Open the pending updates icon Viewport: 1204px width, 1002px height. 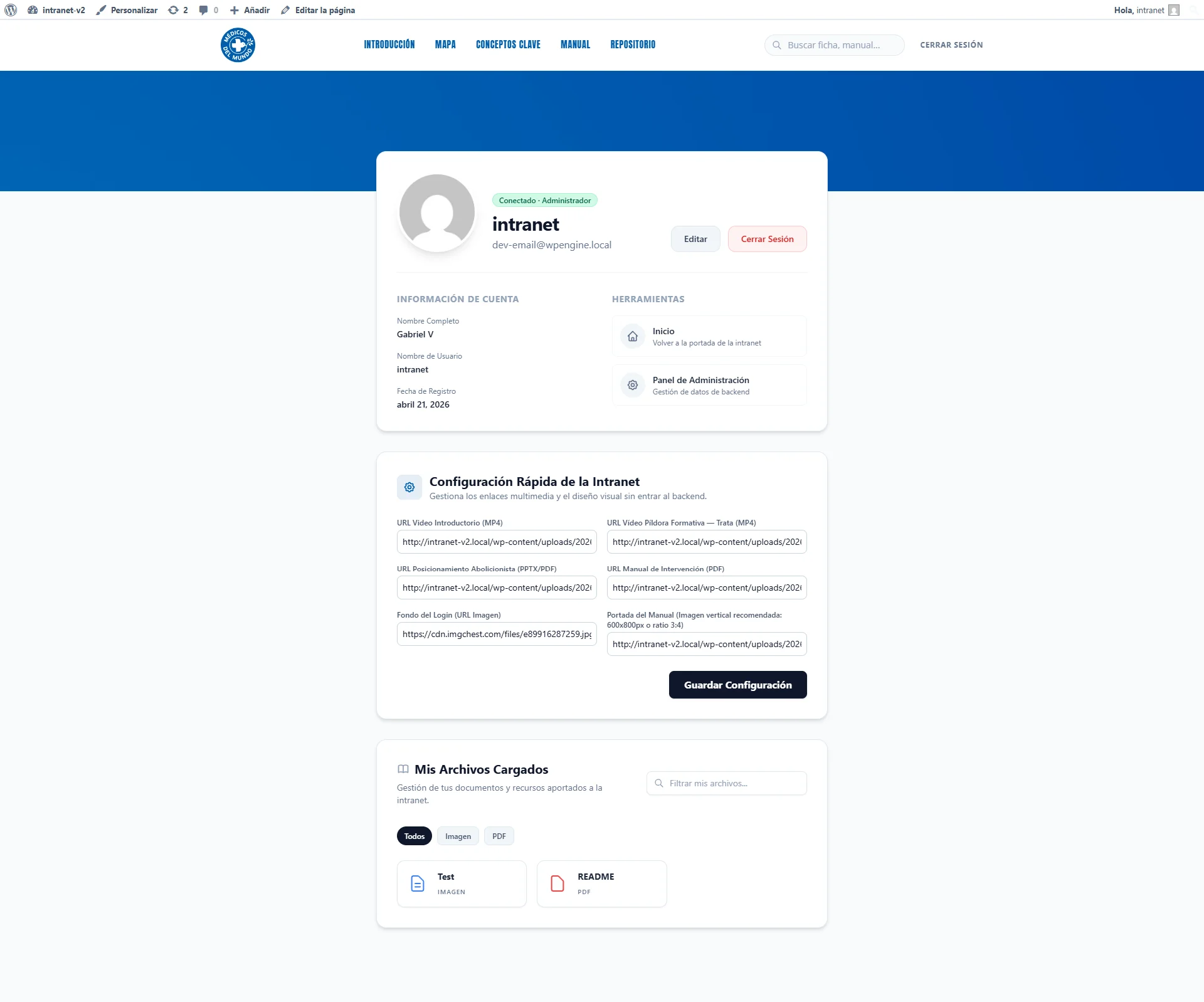point(174,10)
